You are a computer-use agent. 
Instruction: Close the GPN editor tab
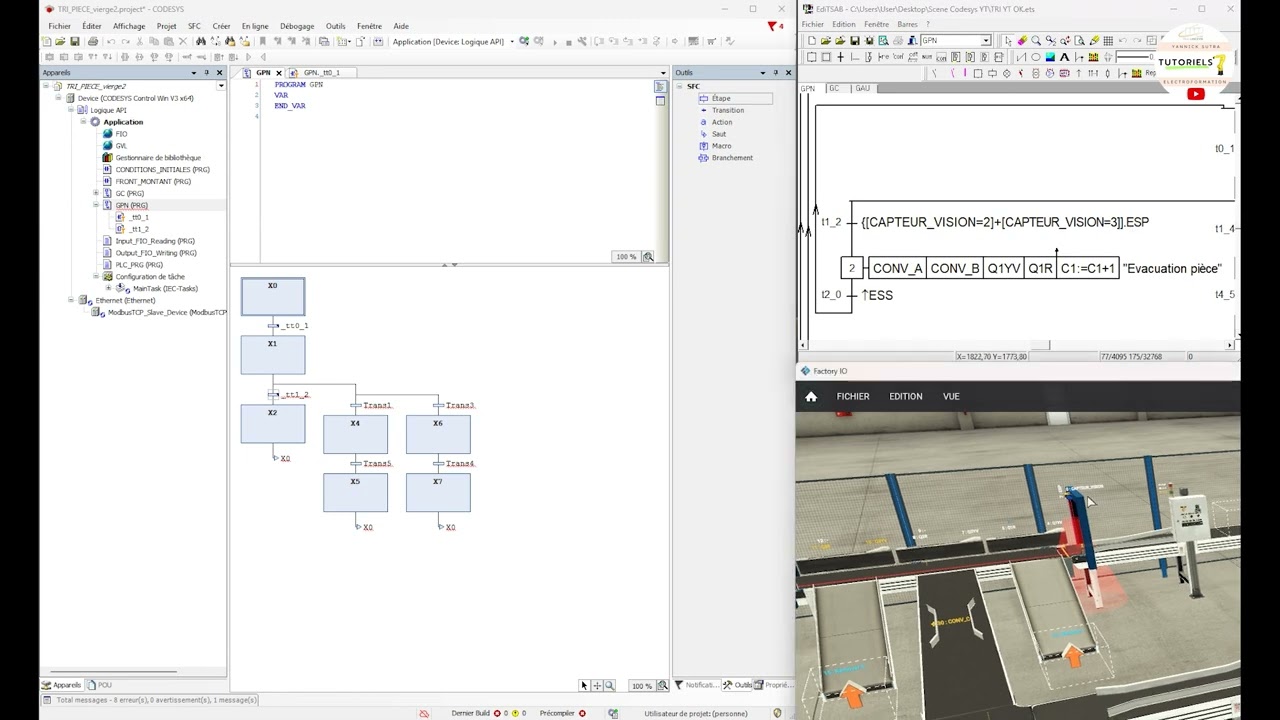(279, 73)
